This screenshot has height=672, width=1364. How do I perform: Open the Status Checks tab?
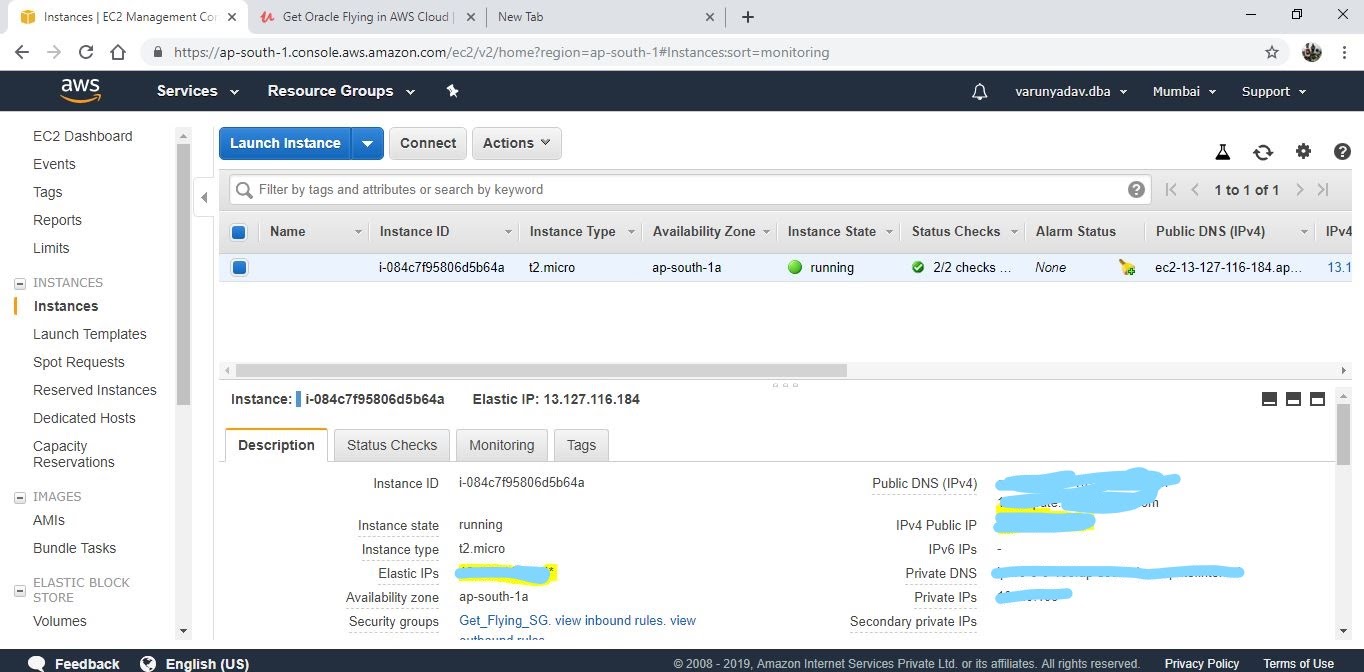point(391,445)
